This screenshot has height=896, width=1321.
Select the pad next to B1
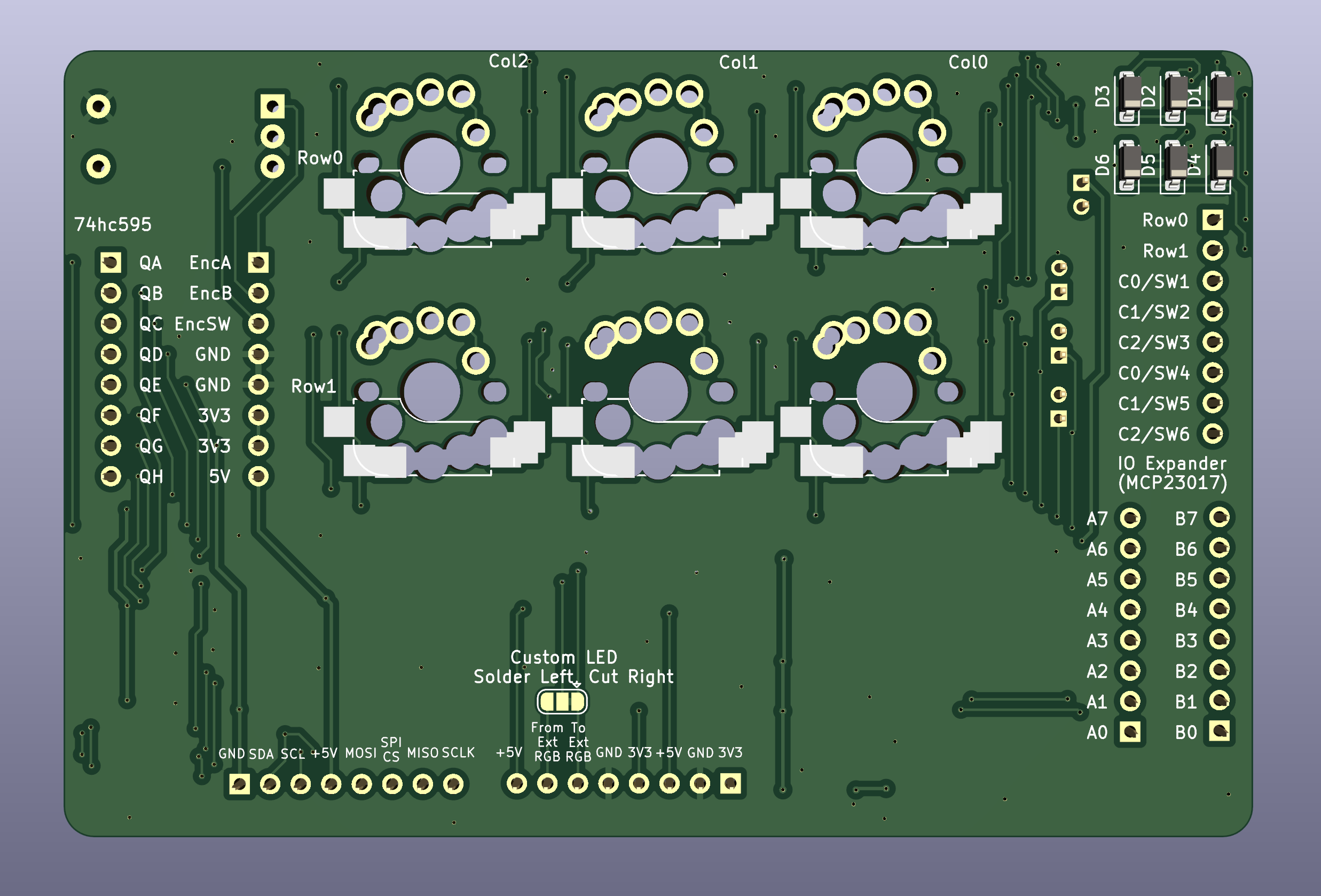click(x=1220, y=701)
